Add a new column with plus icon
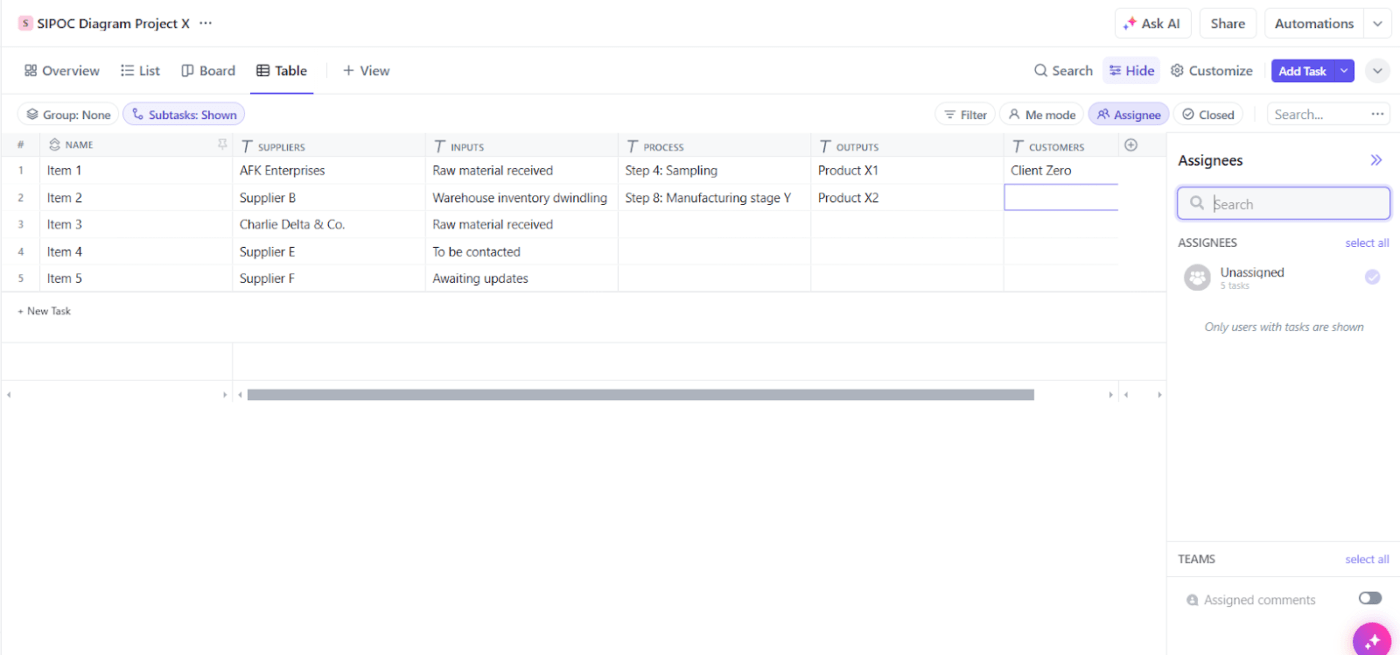Image resolution: width=1400 pixels, height=655 pixels. (x=1131, y=145)
